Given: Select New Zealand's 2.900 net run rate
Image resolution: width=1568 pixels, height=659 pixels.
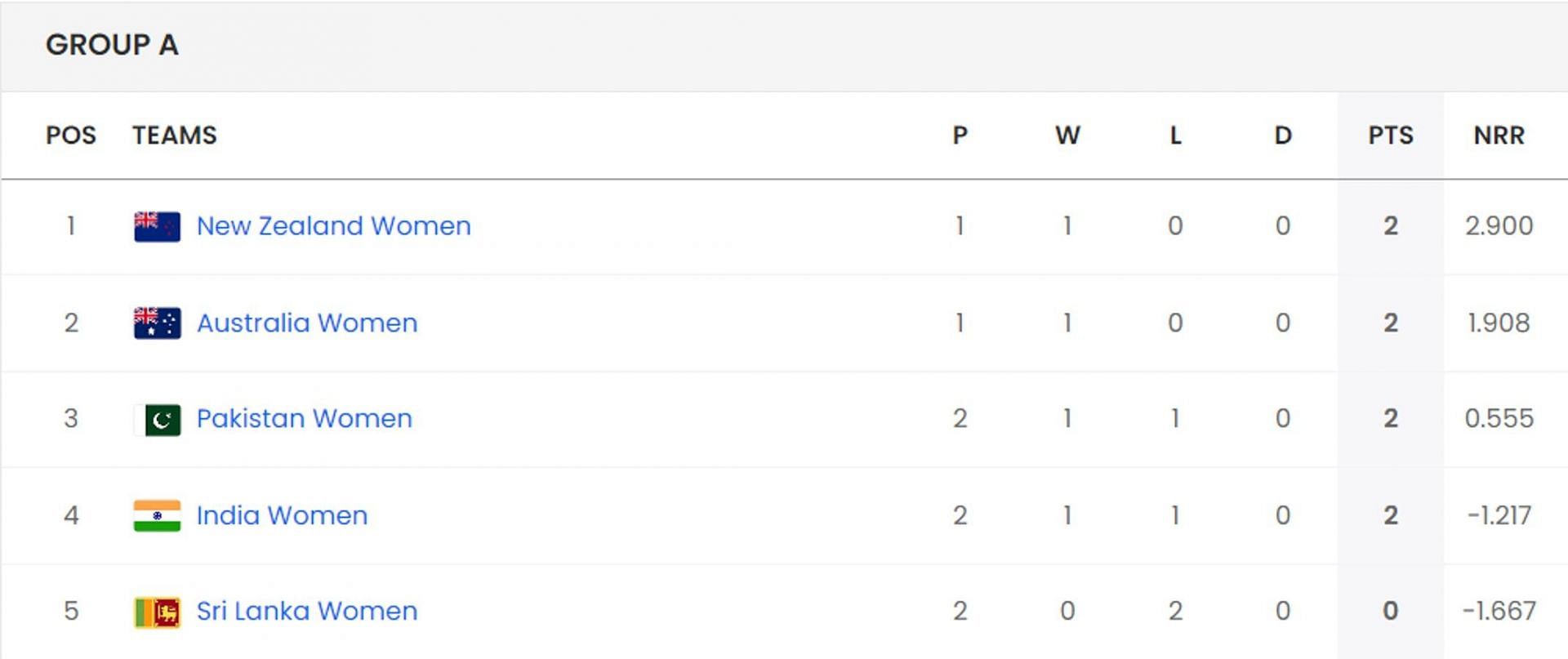Looking at the screenshot, I should coord(1499,225).
